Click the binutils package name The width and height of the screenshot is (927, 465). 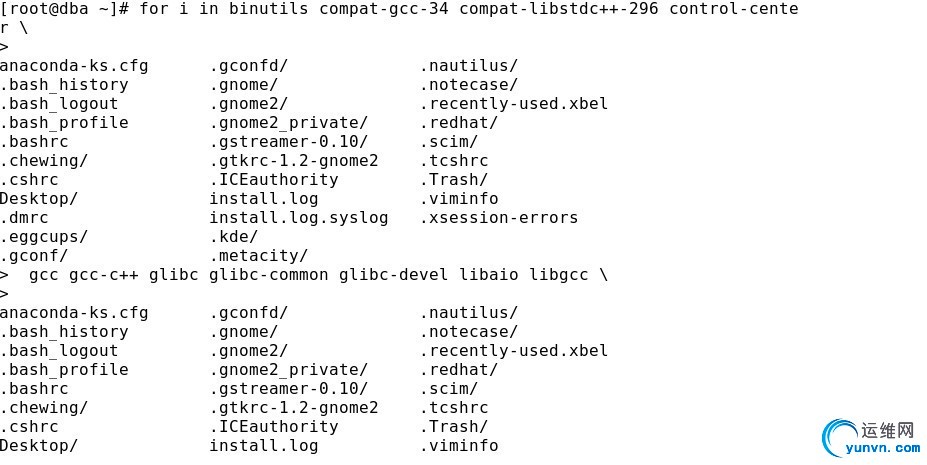point(269,9)
